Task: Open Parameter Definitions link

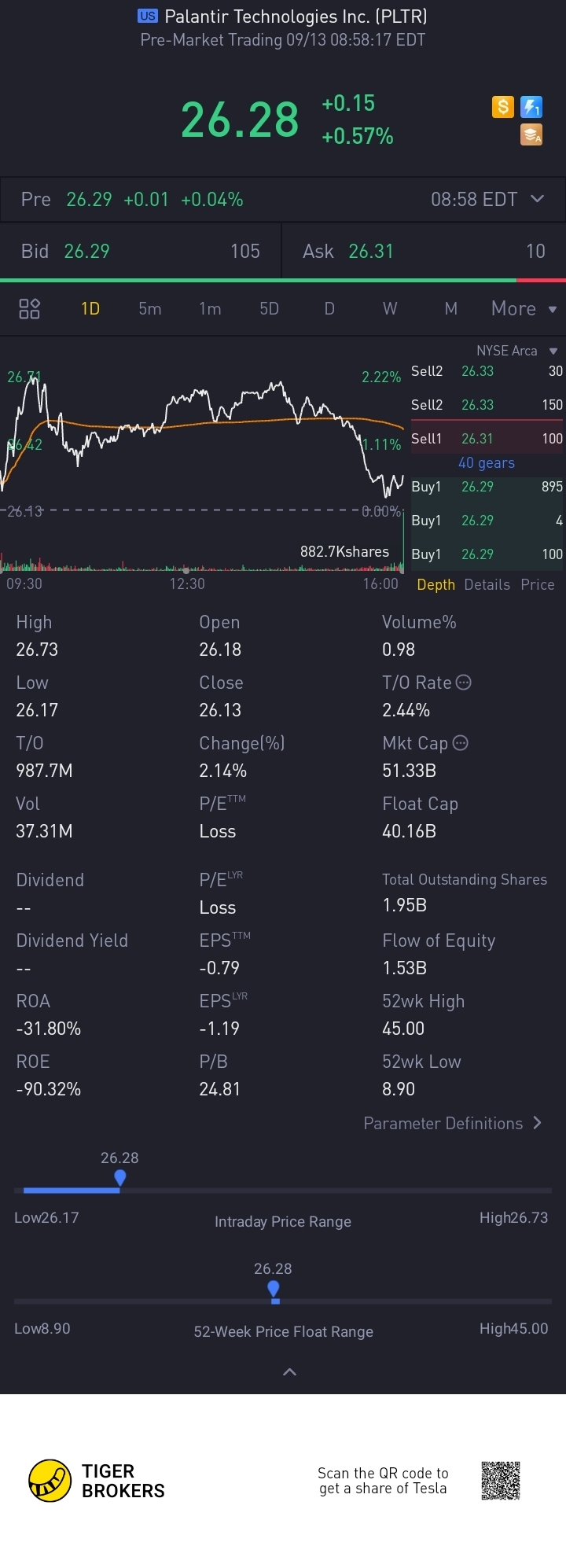Action: (452, 1123)
